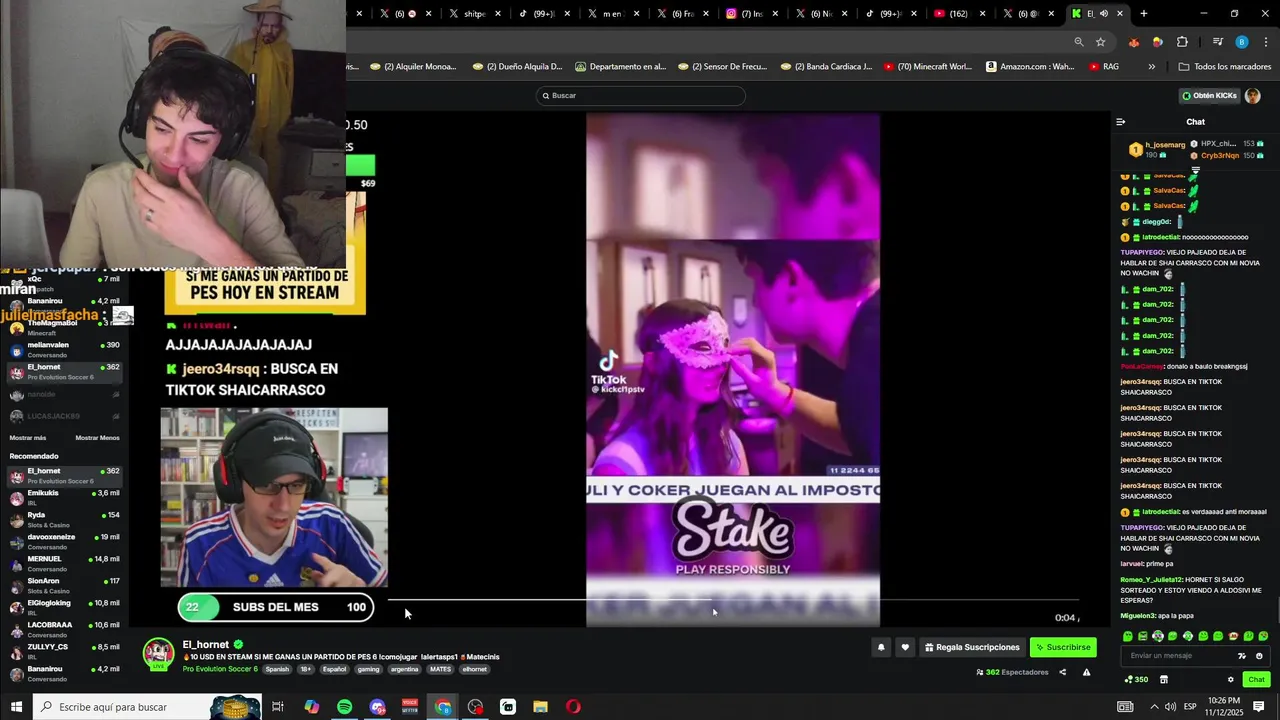Viewport: 1280px width, 720px height.
Task: Switch to the 'm en' X tab
Action: 612,14
